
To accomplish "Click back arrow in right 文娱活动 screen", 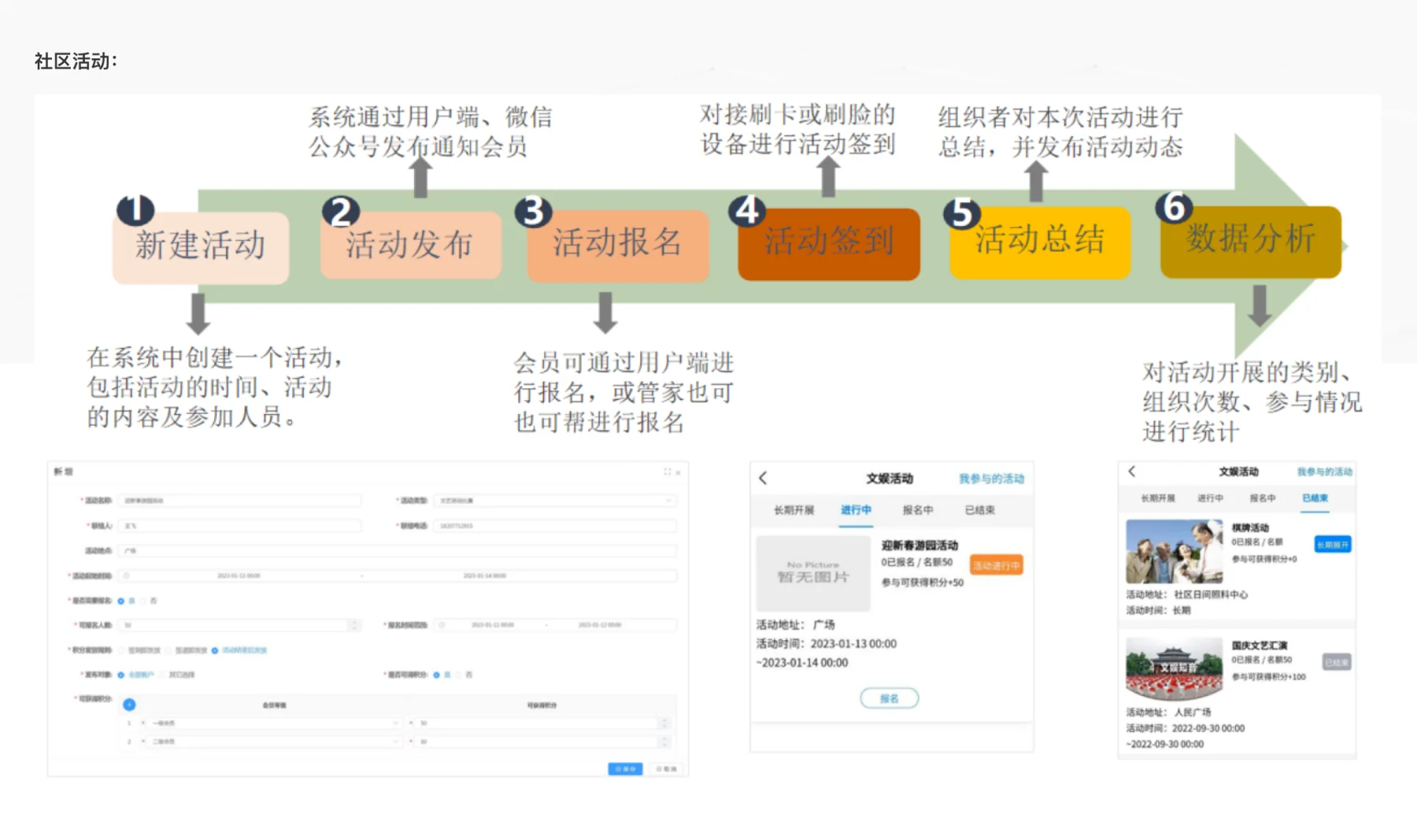I will pyautogui.click(x=1131, y=471).
